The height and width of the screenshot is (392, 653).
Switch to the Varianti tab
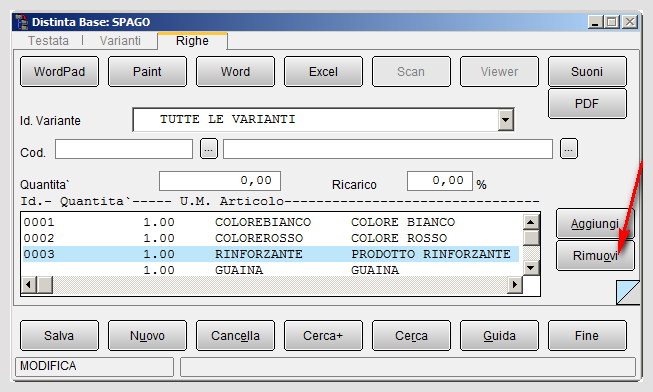tap(120, 41)
